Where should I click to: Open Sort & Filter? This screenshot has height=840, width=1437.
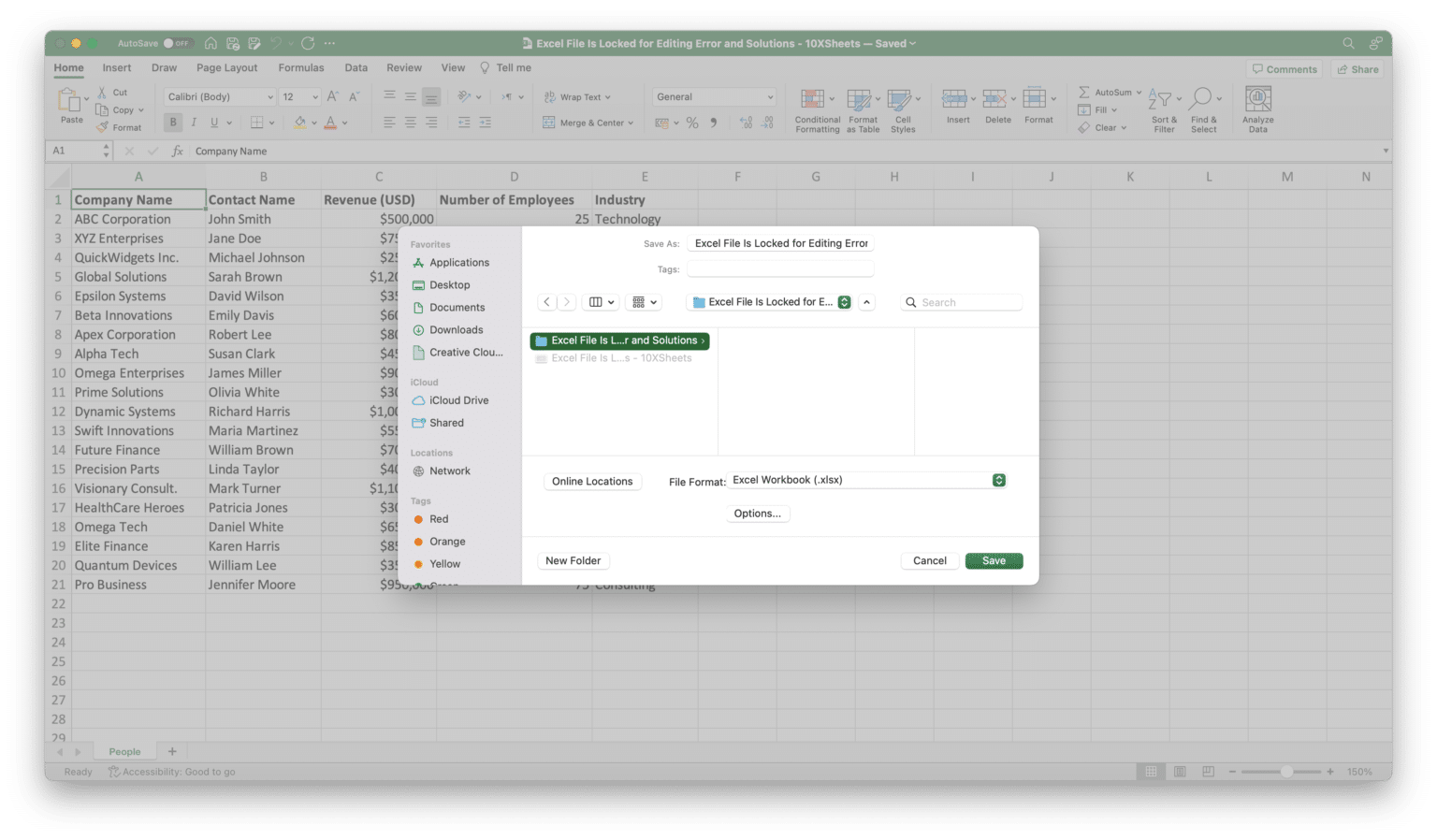pyautogui.click(x=1163, y=109)
